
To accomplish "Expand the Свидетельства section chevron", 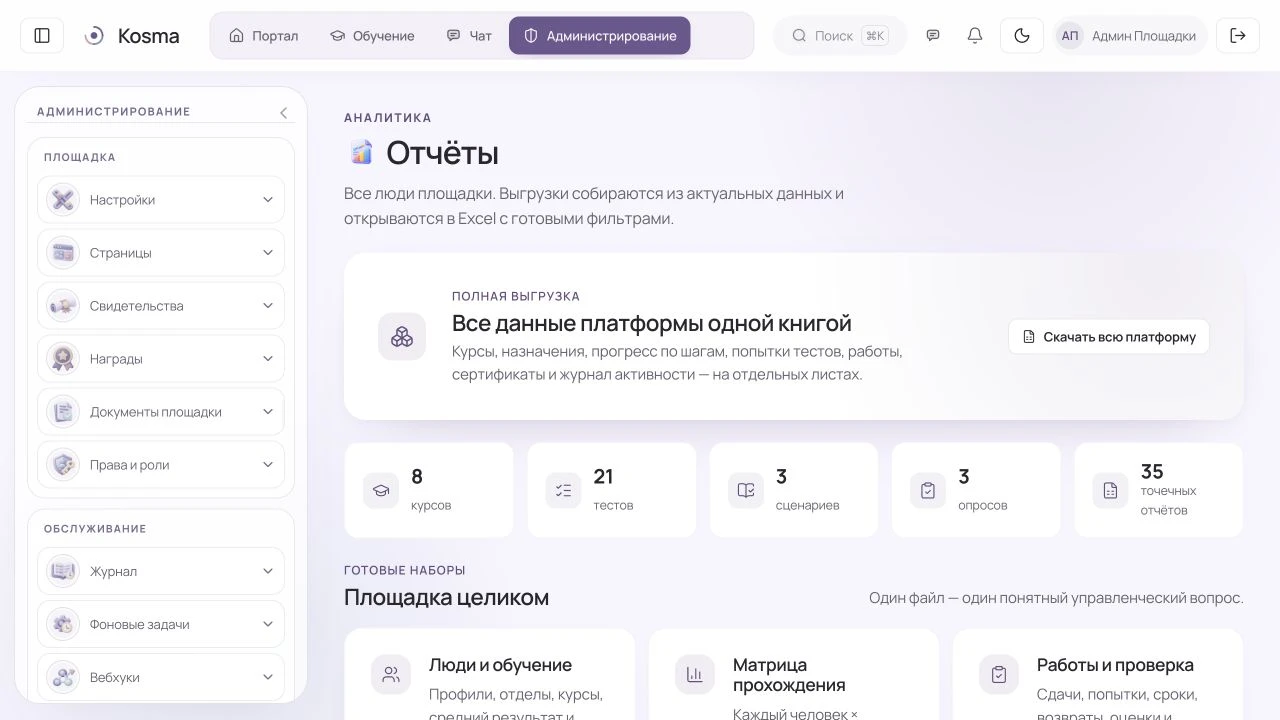I will pos(268,306).
